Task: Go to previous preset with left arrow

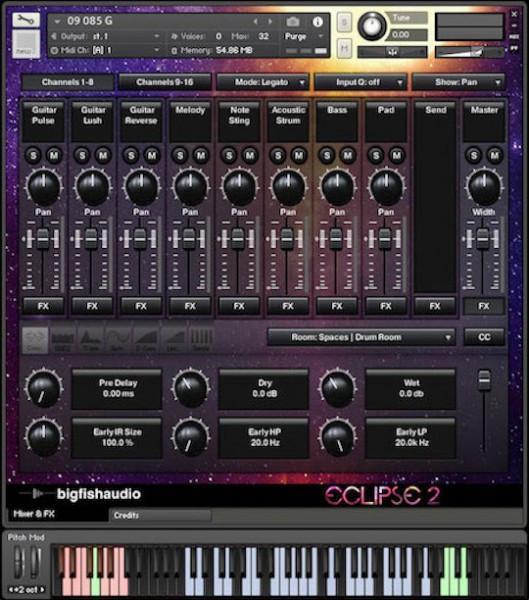Action: coord(255,22)
